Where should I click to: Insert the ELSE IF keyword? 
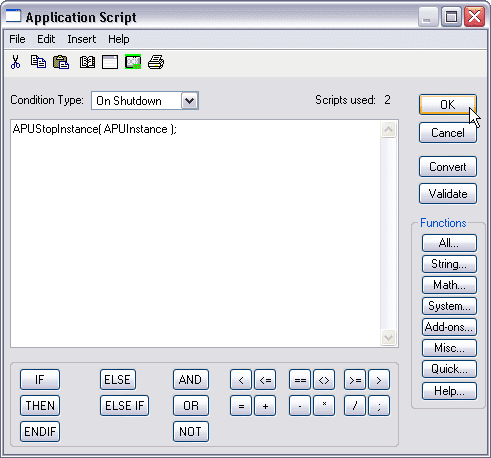coord(125,406)
